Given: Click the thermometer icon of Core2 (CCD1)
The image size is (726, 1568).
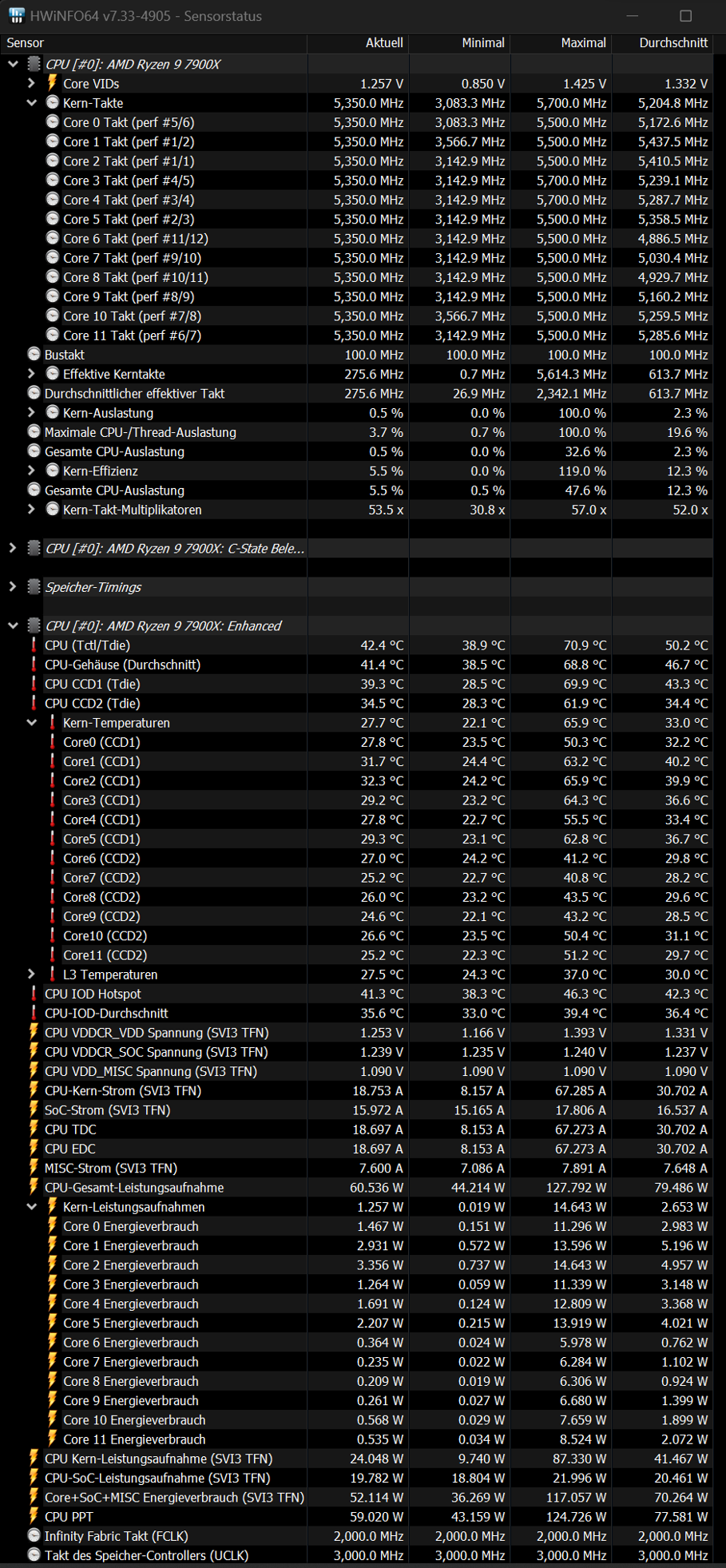Looking at the screenshot, I should point(53,780).
